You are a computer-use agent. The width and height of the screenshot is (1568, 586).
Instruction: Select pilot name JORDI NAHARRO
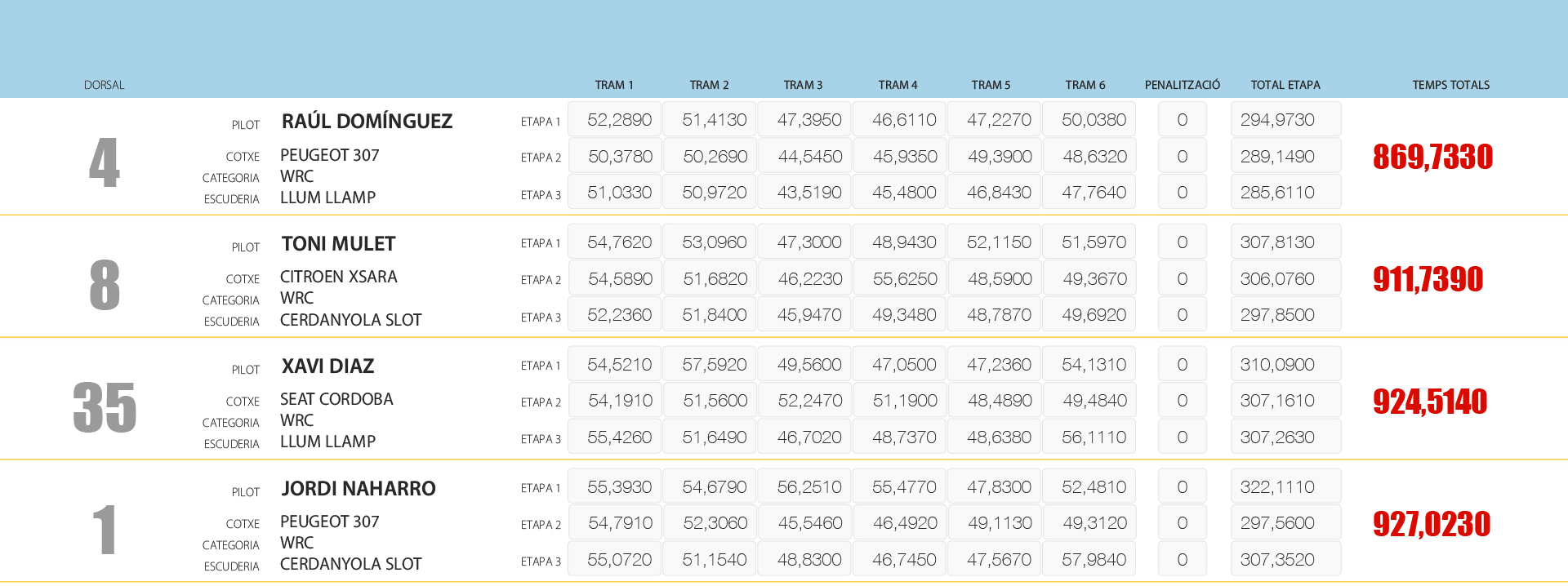coord(359,489)
